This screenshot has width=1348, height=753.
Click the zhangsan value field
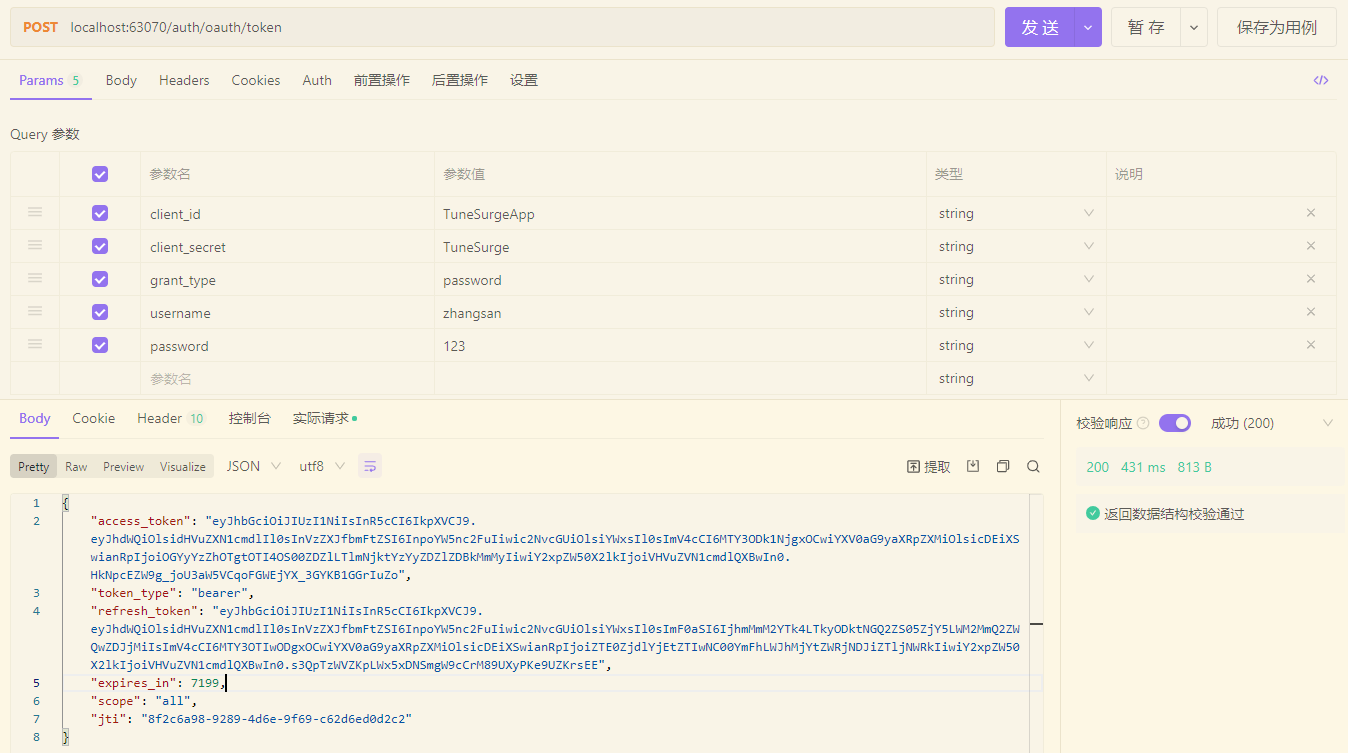pos(680,312)
